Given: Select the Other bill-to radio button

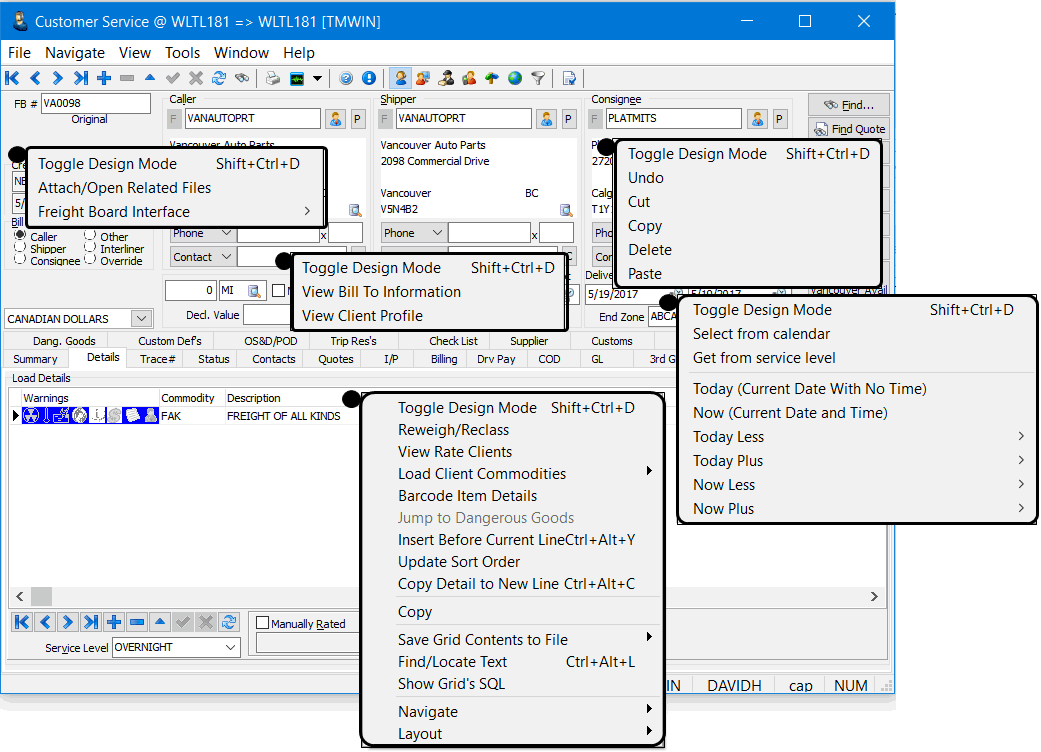Looking at the screenshot, I should click(x=90, y=236).
